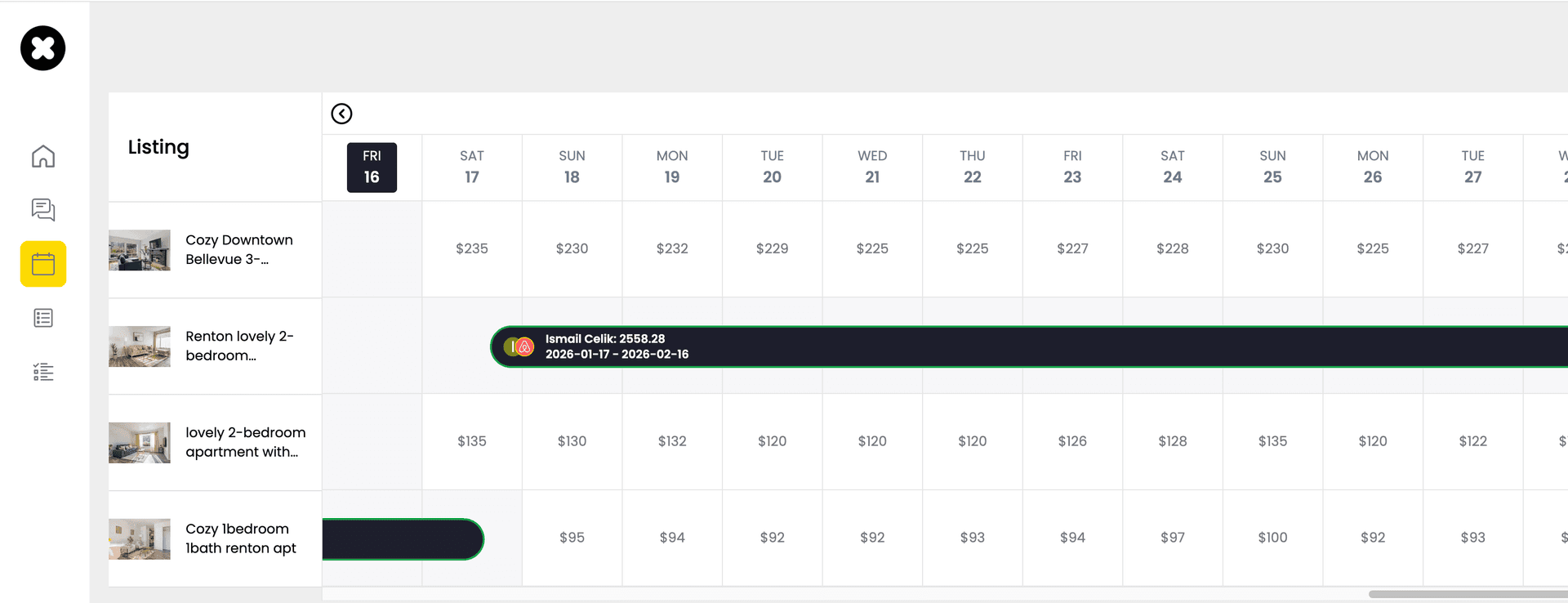Open the Messages chat icon
Screen dimensions: 1568x603
click(43, 210)
